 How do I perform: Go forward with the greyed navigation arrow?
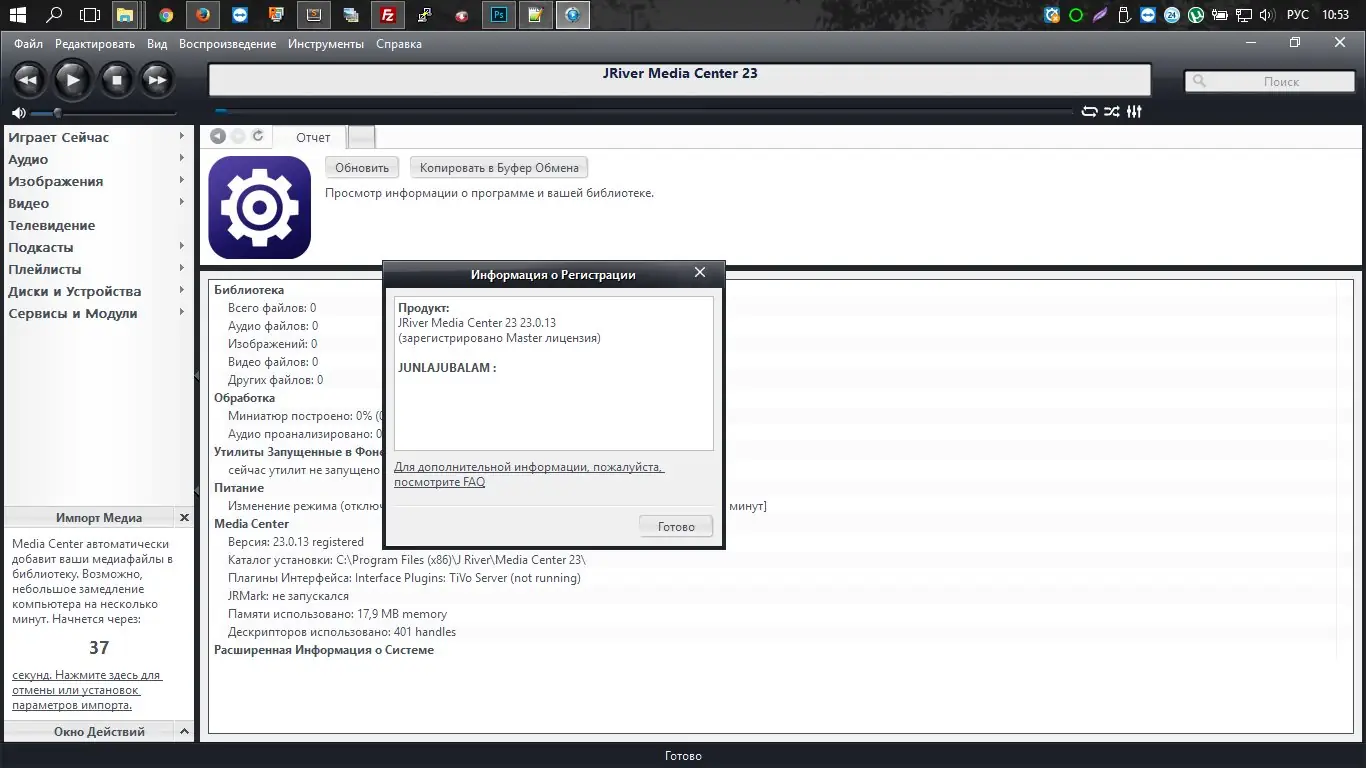pyautogui.click(x=238, y=136)
